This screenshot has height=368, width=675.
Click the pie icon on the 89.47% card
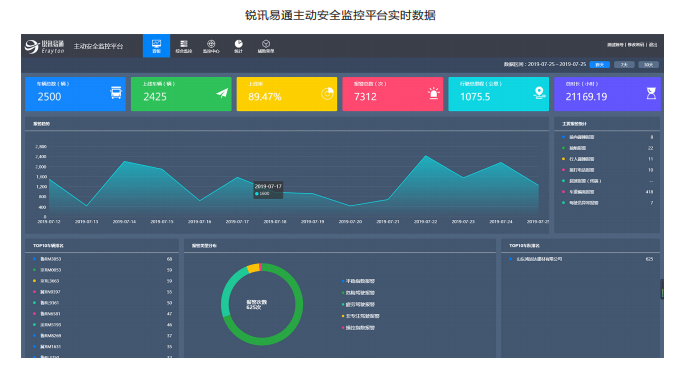pos(328,93)
